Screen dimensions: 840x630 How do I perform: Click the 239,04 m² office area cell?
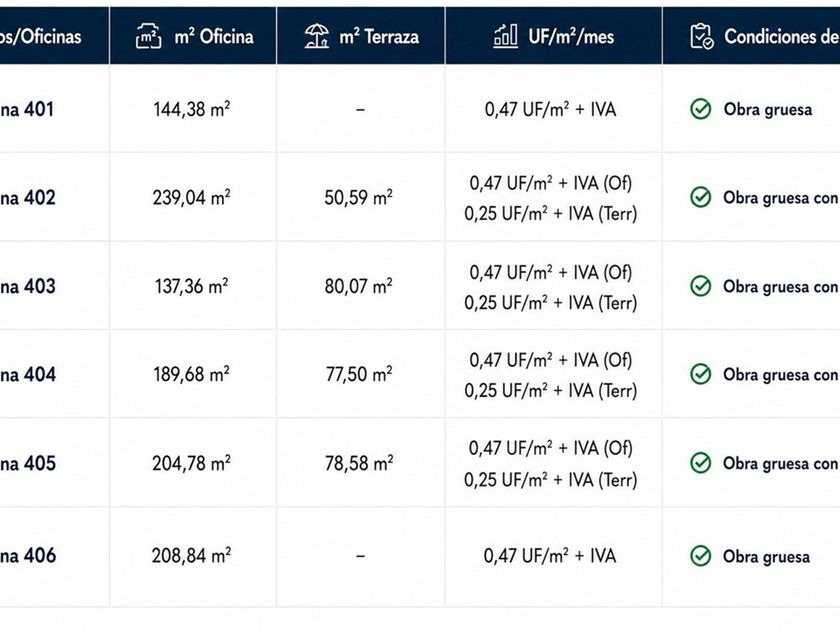(192, 198)
